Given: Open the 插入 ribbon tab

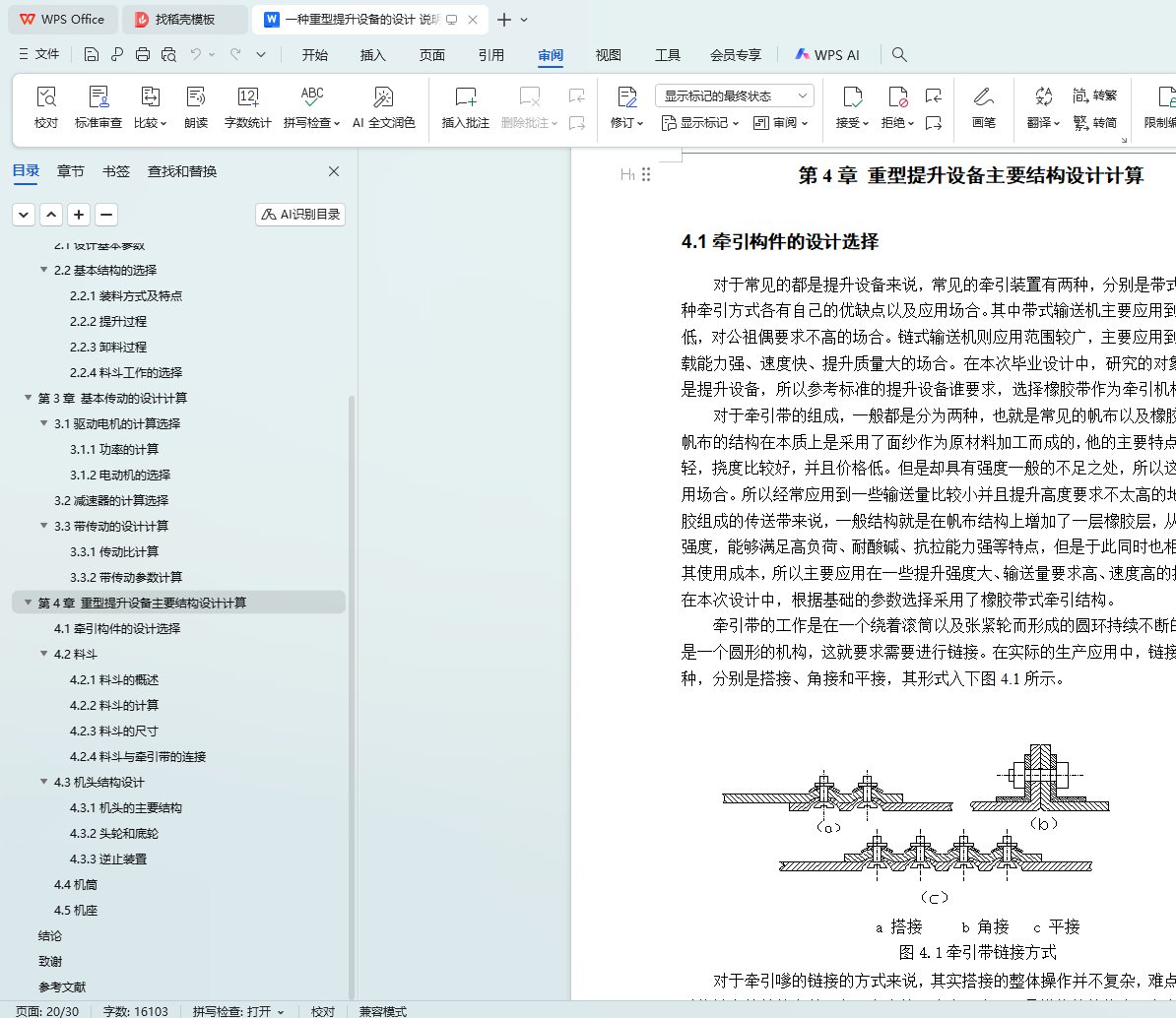Looking at the screenshot, I should (372, 55).
